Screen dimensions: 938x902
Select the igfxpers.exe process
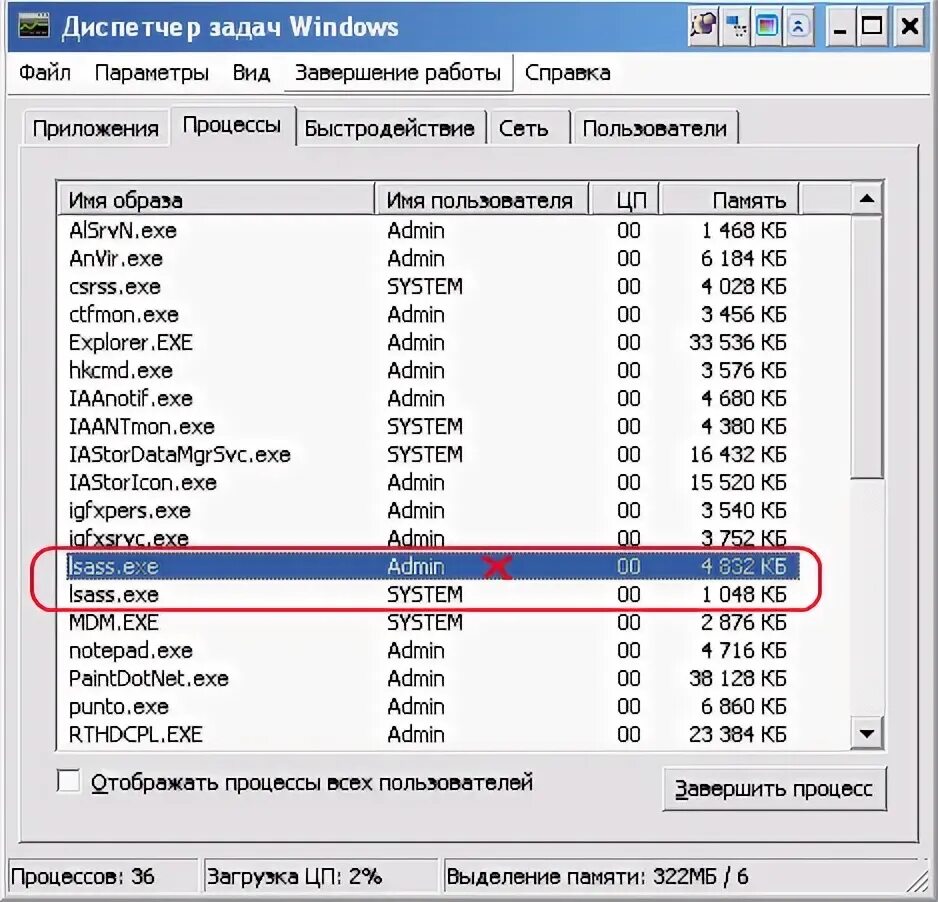click(x=433, y=511)
